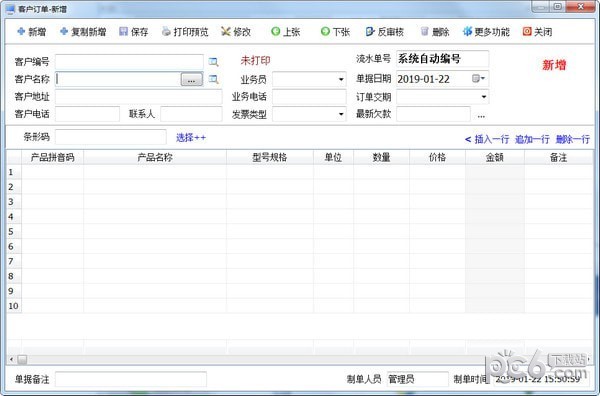600x396 pixels.
Task: Go to next record with 下张
Action: [335, 32]
